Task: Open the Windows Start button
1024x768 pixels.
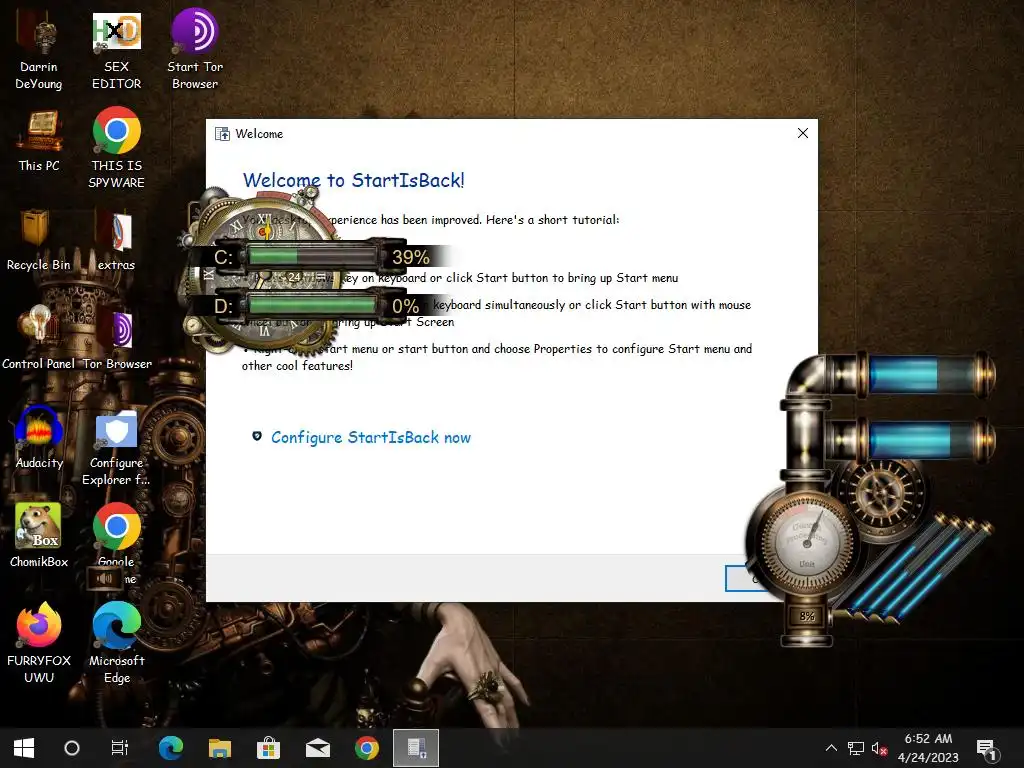Action: [x=24, y=748]
